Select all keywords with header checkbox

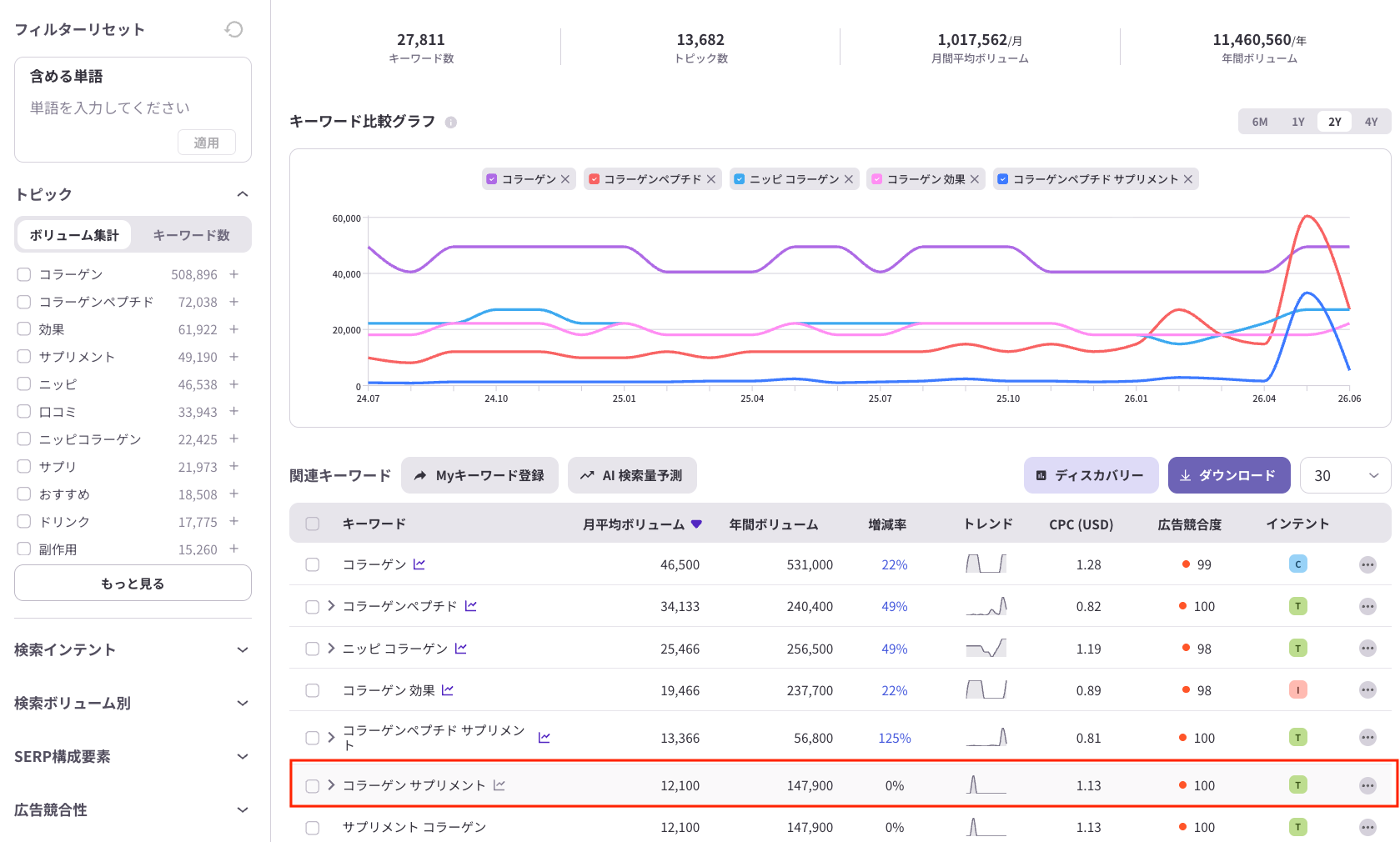pyautogui.click(x=313, y=524)
